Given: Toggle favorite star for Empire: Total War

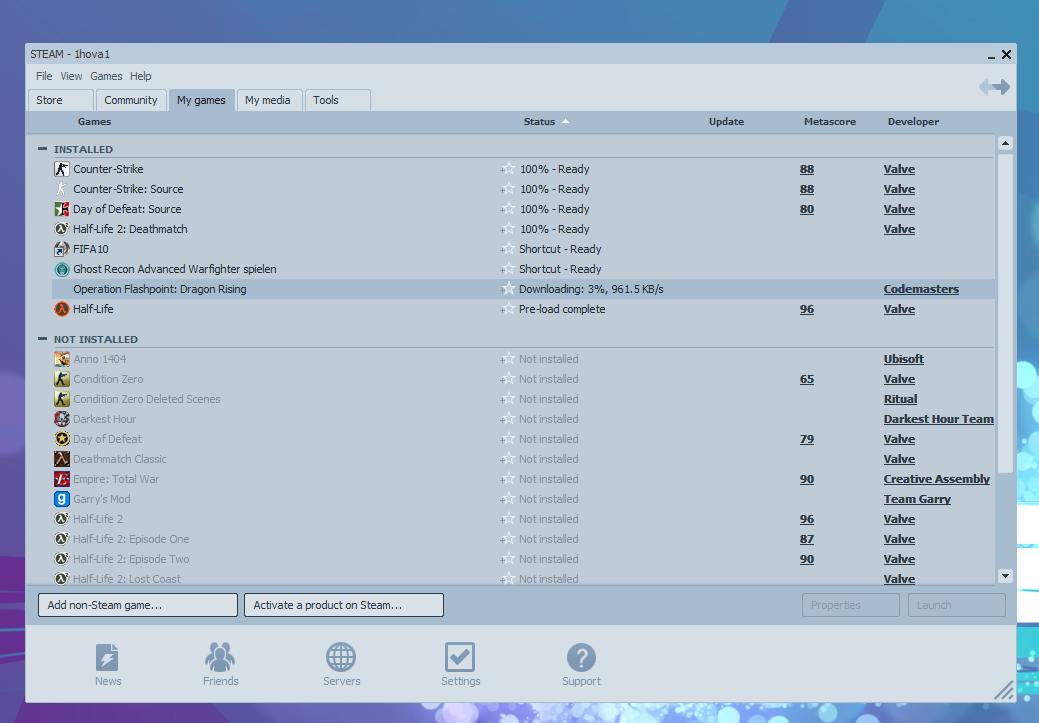Looking at the screenshot, I should (x=507, y=479).
